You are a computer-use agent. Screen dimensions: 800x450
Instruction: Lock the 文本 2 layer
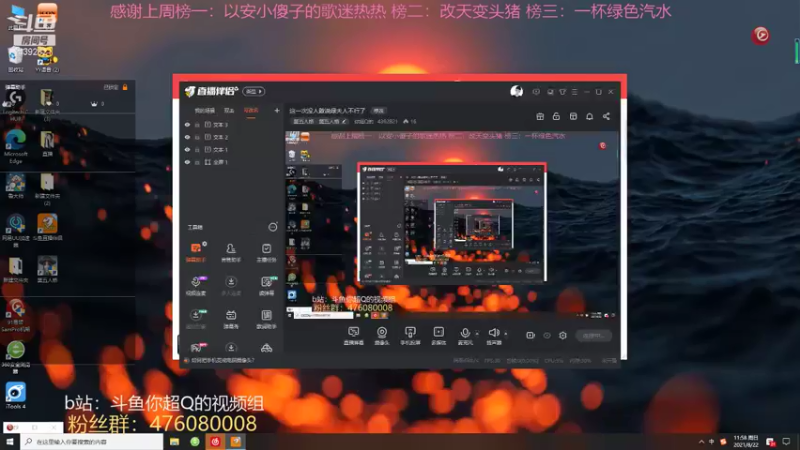(x=197, y=137)
